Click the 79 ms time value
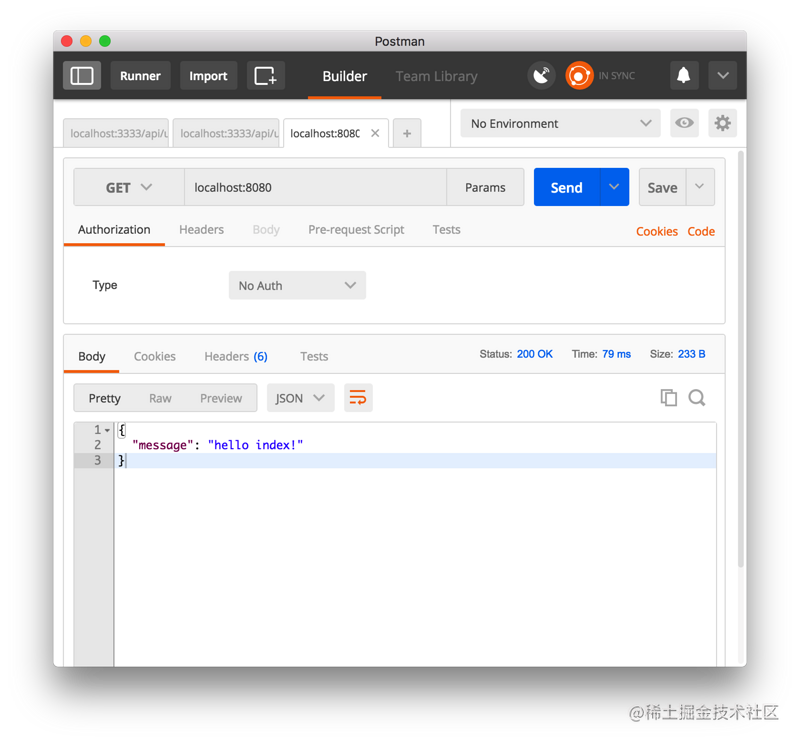Viewport: 800px width, 743px height. 616,354
